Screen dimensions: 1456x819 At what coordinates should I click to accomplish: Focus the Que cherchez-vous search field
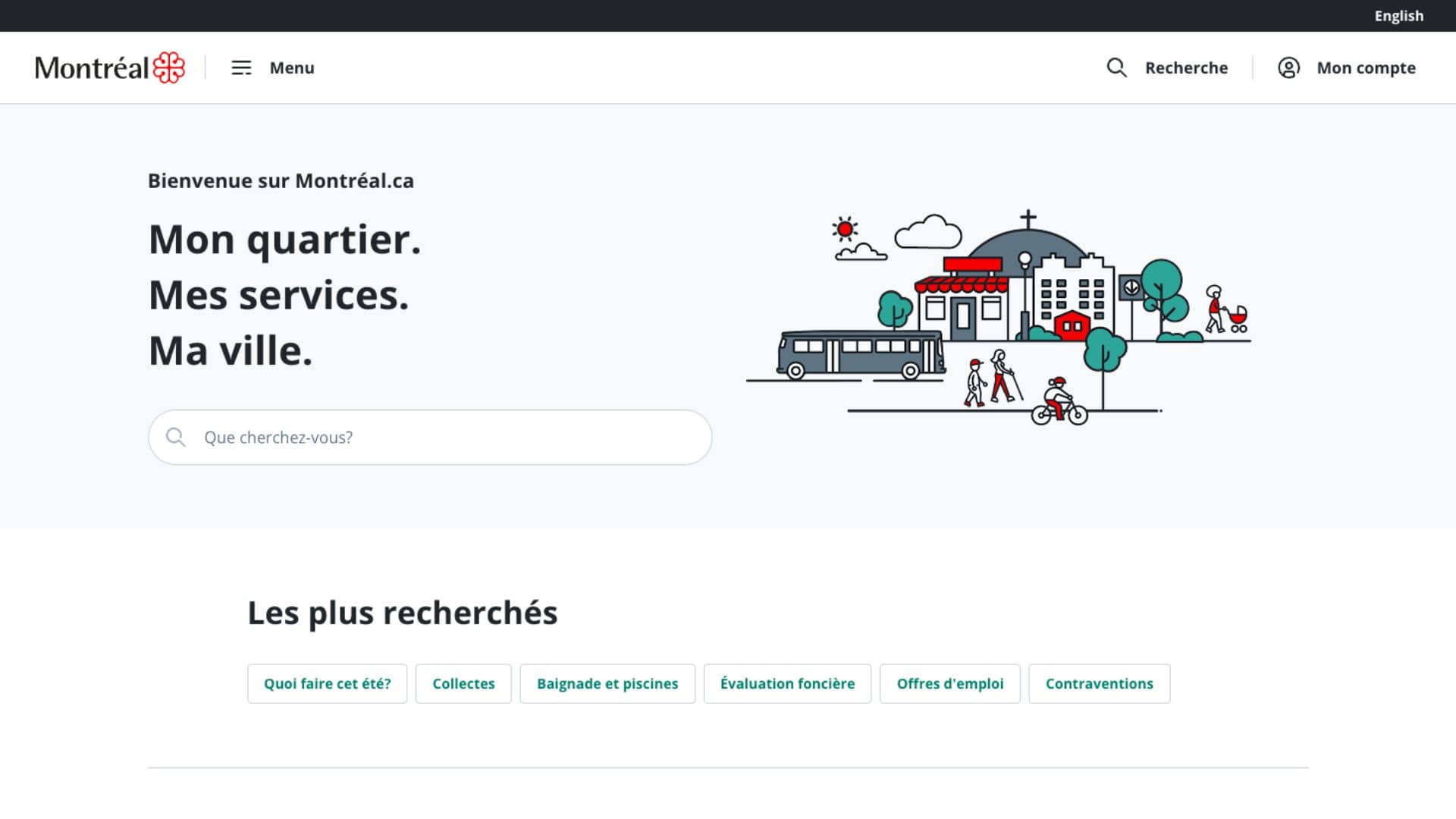tap(430, 438)
